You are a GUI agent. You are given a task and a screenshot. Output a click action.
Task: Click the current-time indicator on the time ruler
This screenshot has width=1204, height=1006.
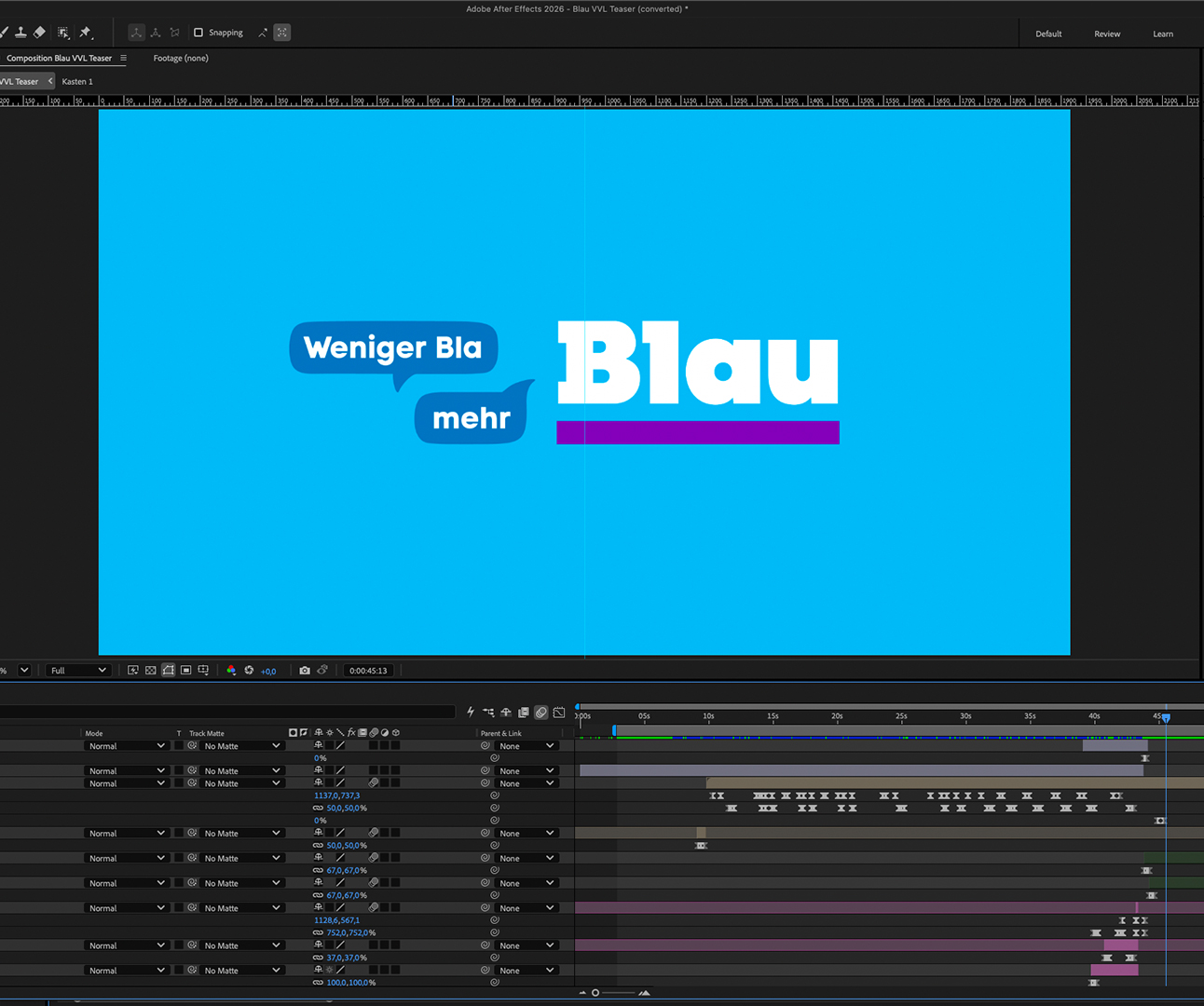pyautogui.click(x=1166, y=717)
